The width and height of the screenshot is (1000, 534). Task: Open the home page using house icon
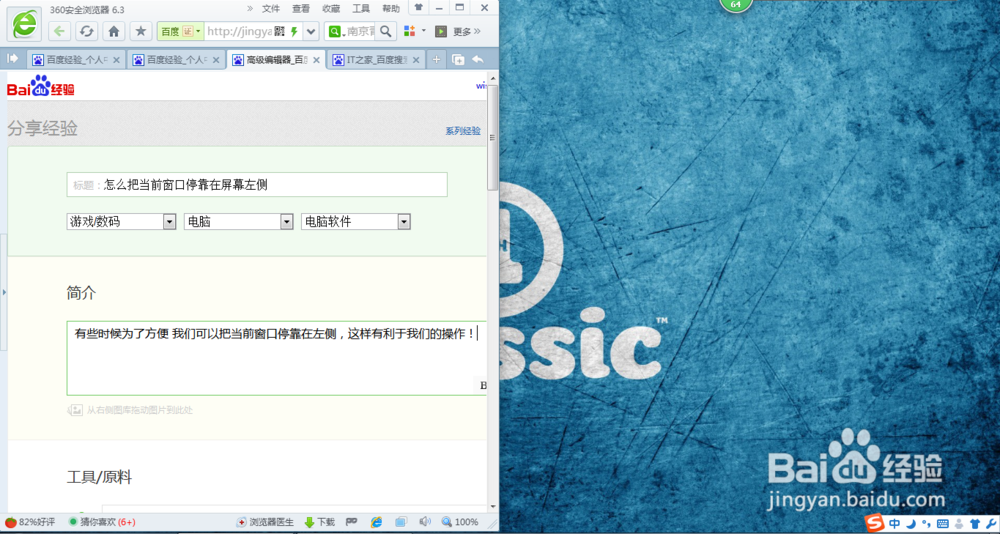(114, 31)
